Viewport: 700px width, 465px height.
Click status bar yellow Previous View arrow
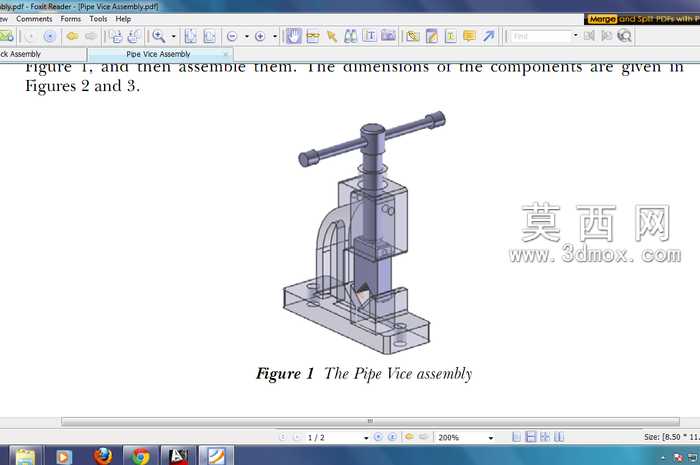(x=409, y=437)
